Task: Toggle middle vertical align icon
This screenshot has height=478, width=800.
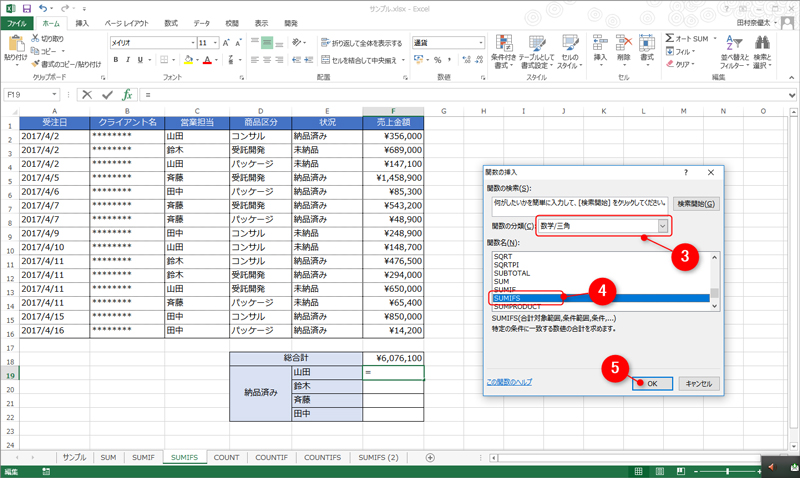Action: coord(267,43)
